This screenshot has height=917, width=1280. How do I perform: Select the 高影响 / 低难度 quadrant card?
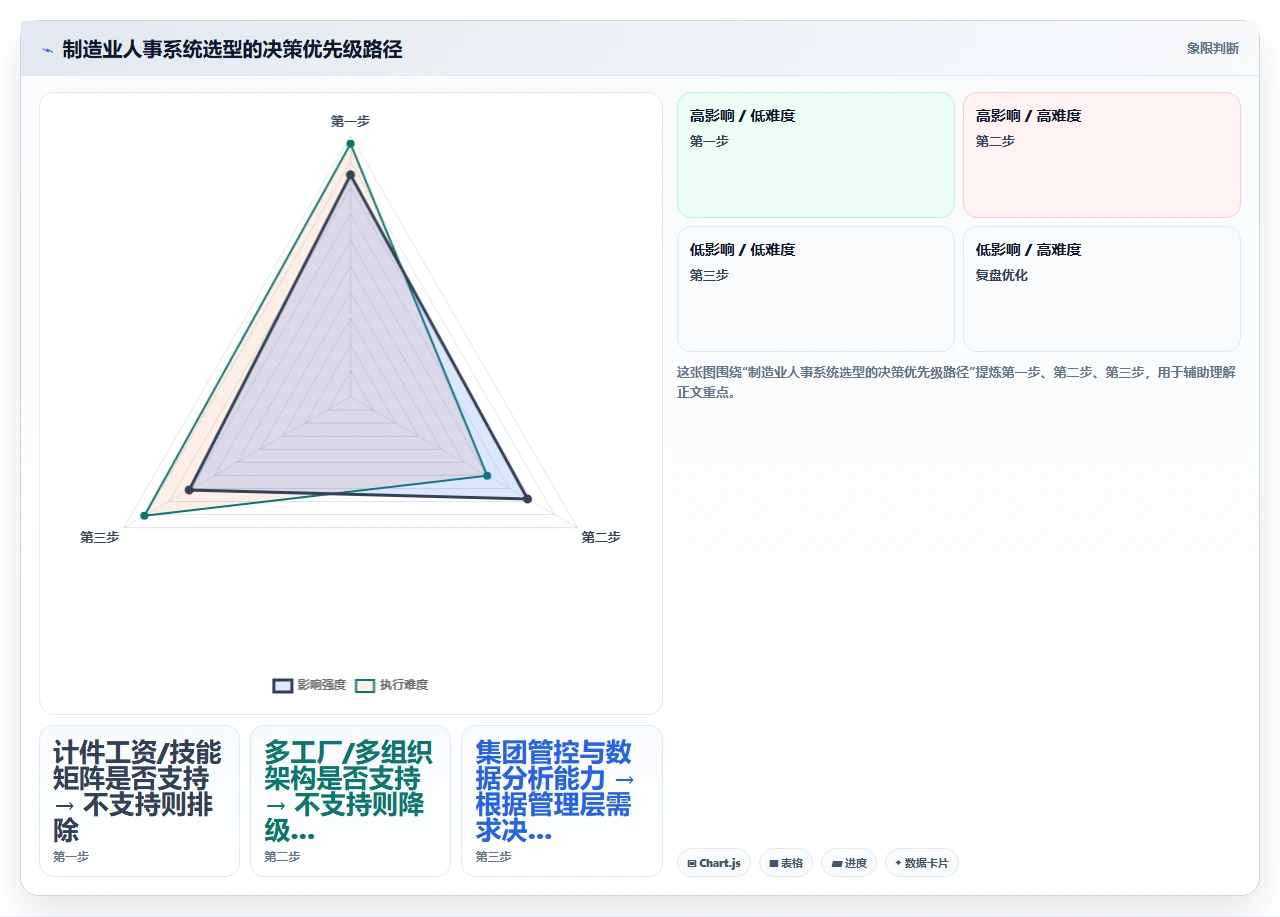tap(816, 155)
